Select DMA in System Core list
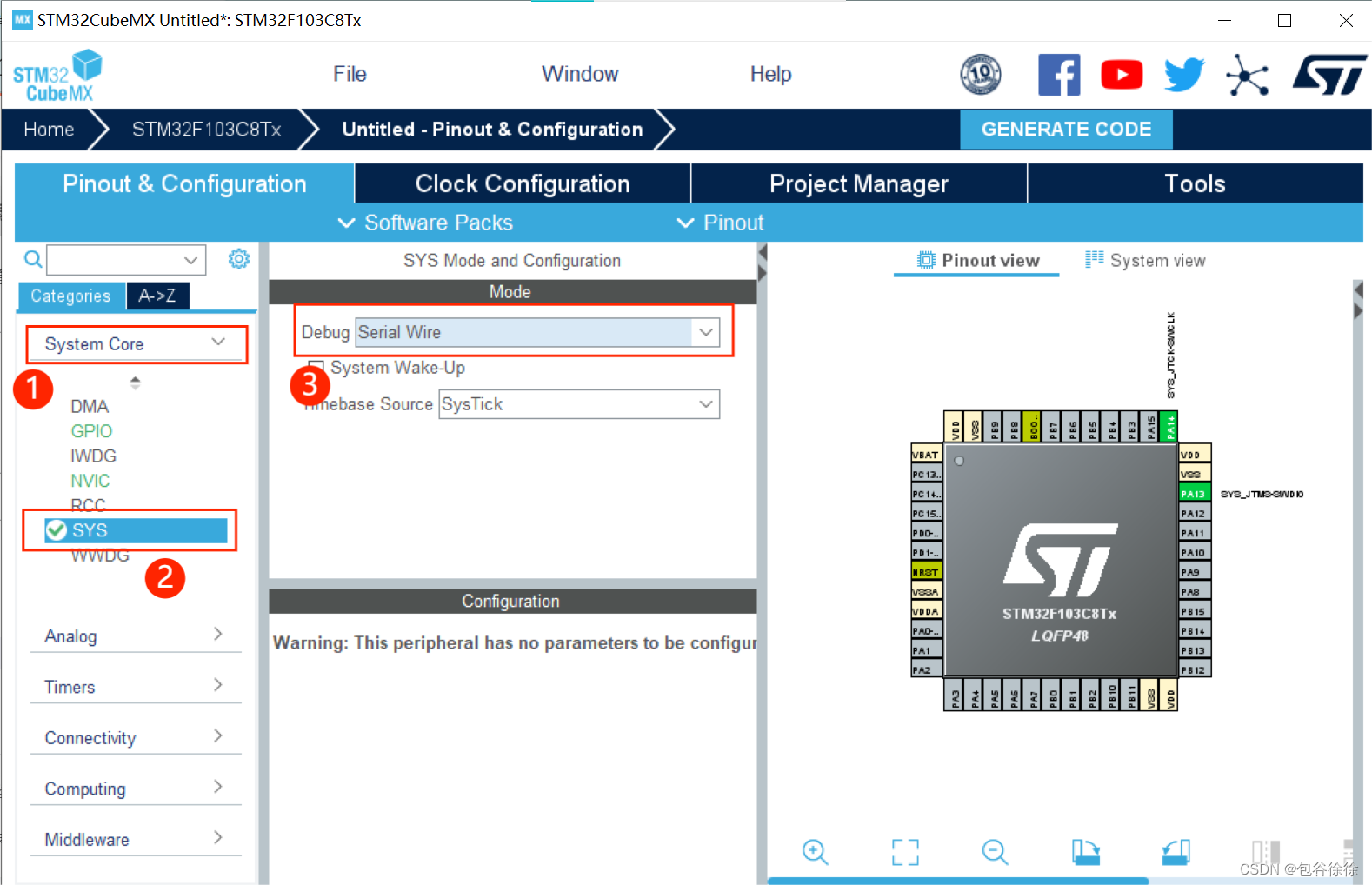Image resolution: width=1372 pixels, height=885 pixels. pyautogui.click(x=90, y=407)
